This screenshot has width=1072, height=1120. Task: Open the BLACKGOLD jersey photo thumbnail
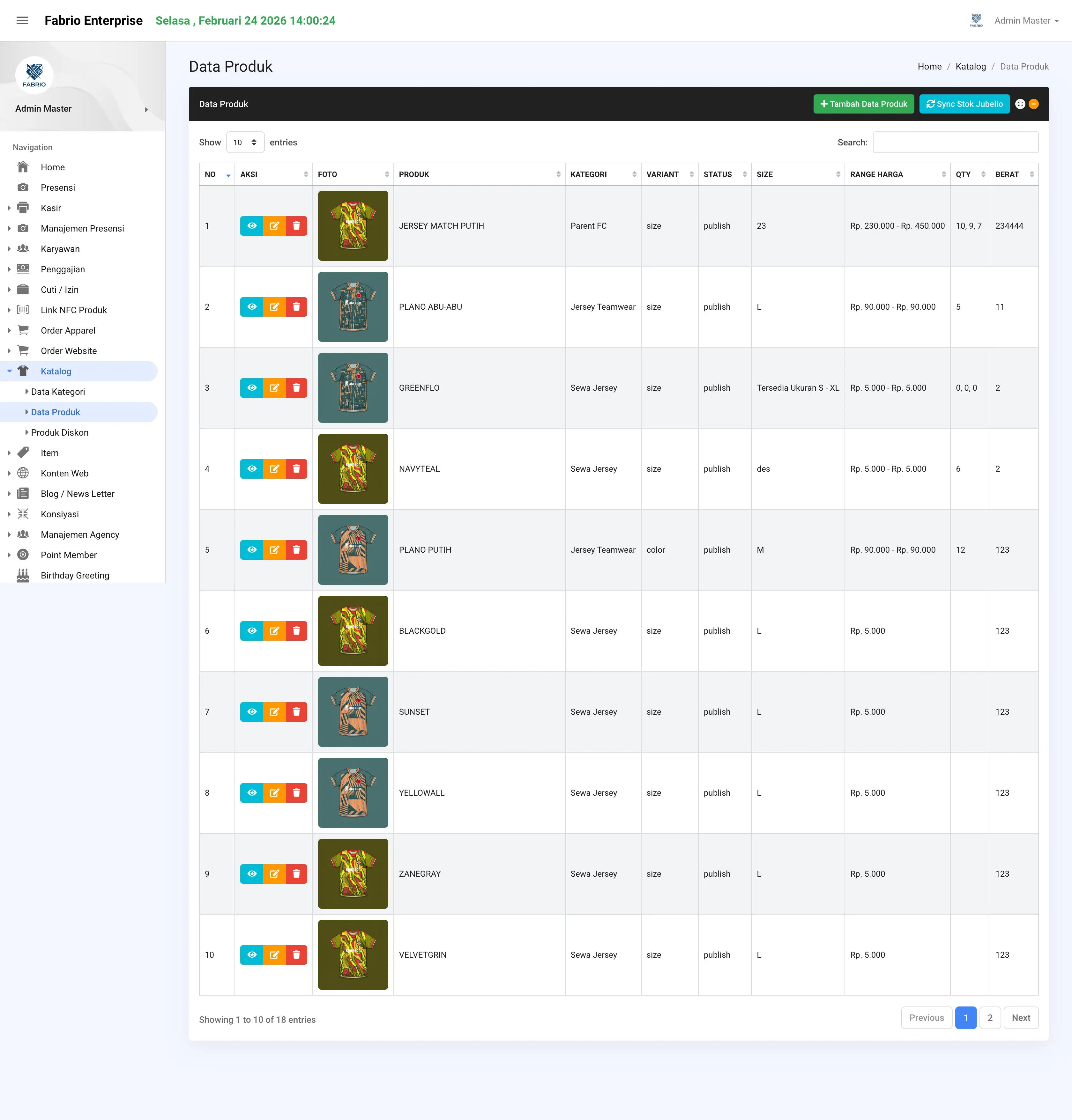click(x=353, y=631)
